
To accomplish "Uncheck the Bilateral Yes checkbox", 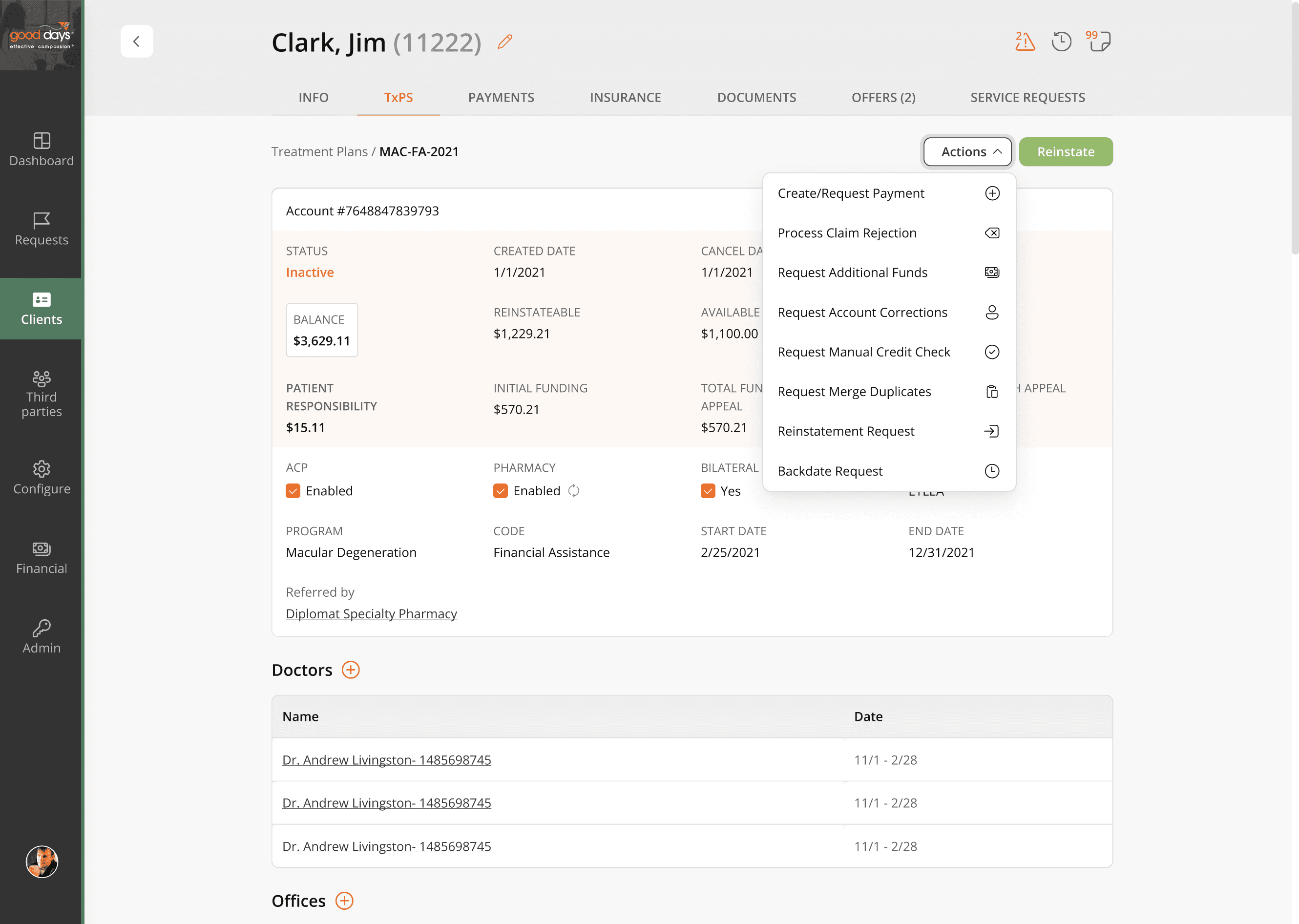I will coord(708,490).
